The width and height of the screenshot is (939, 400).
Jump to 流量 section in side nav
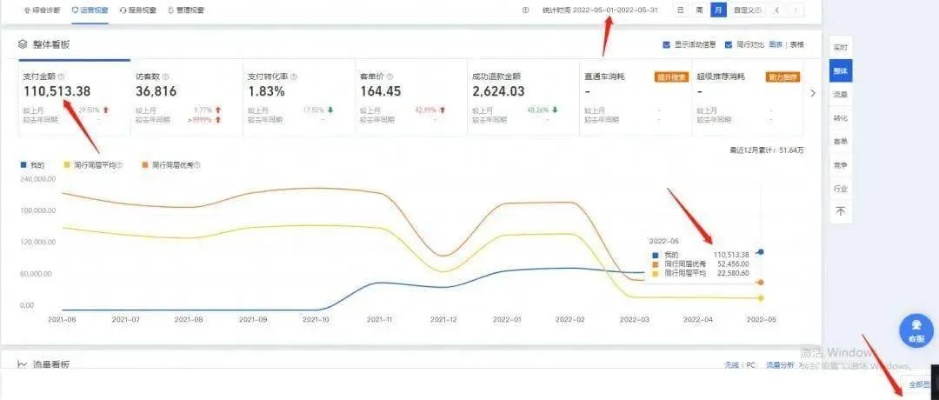(x=840, y=95)
